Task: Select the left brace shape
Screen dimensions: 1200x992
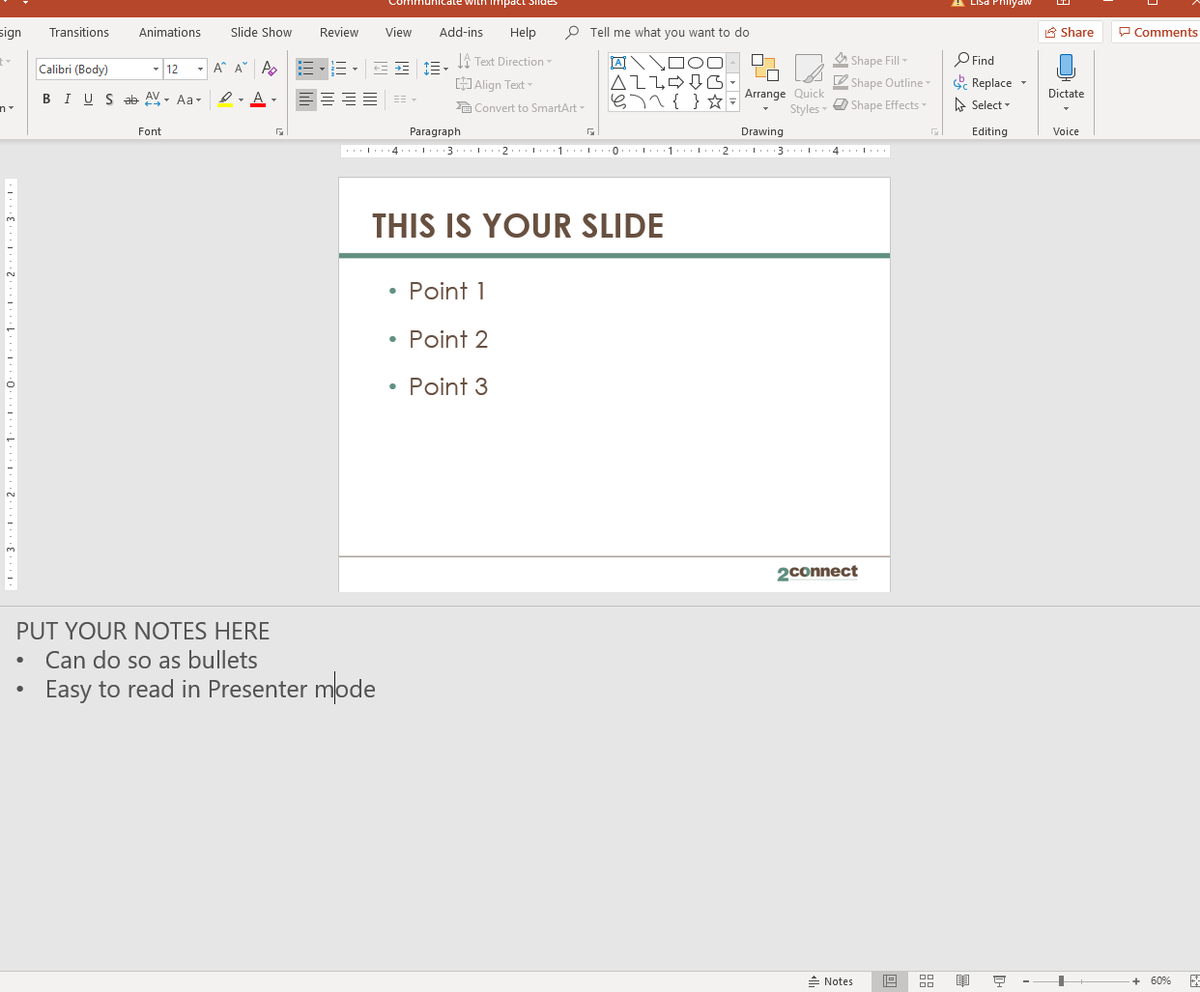Action: (677, 101)
